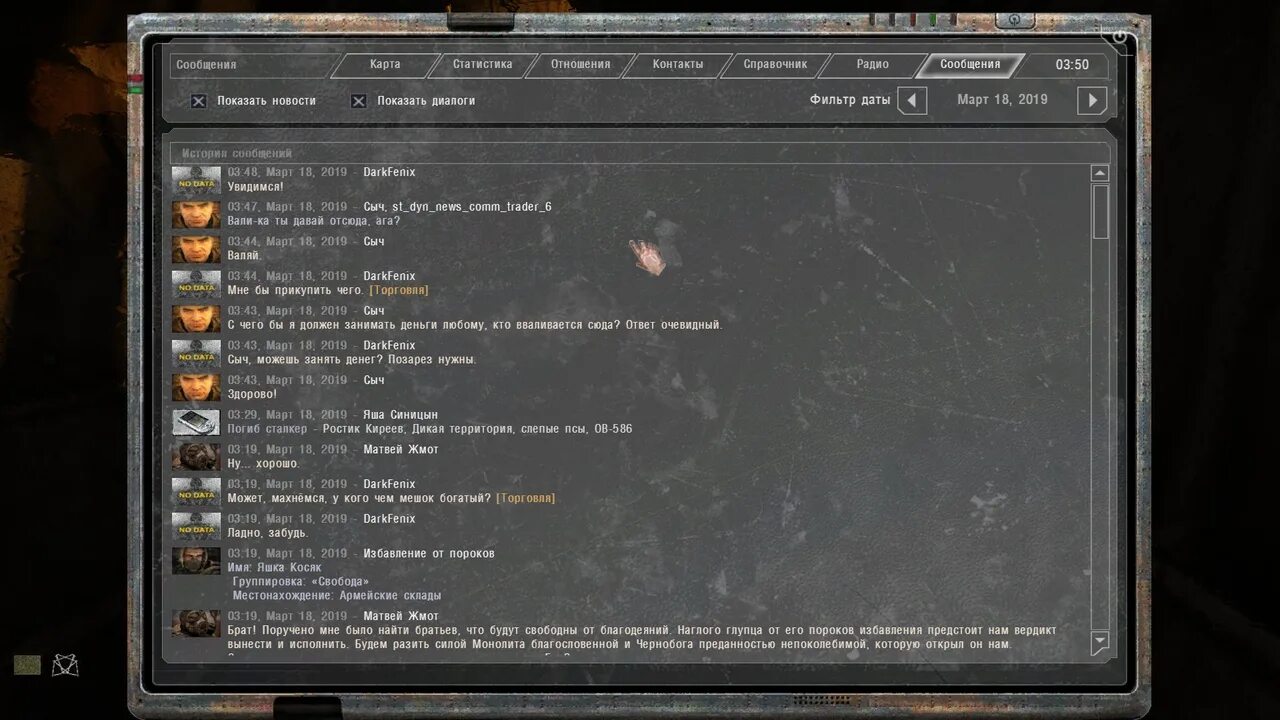
Task: Click message text "Увидимся!"
Action: pyautogui.click(x=255, y=187)
